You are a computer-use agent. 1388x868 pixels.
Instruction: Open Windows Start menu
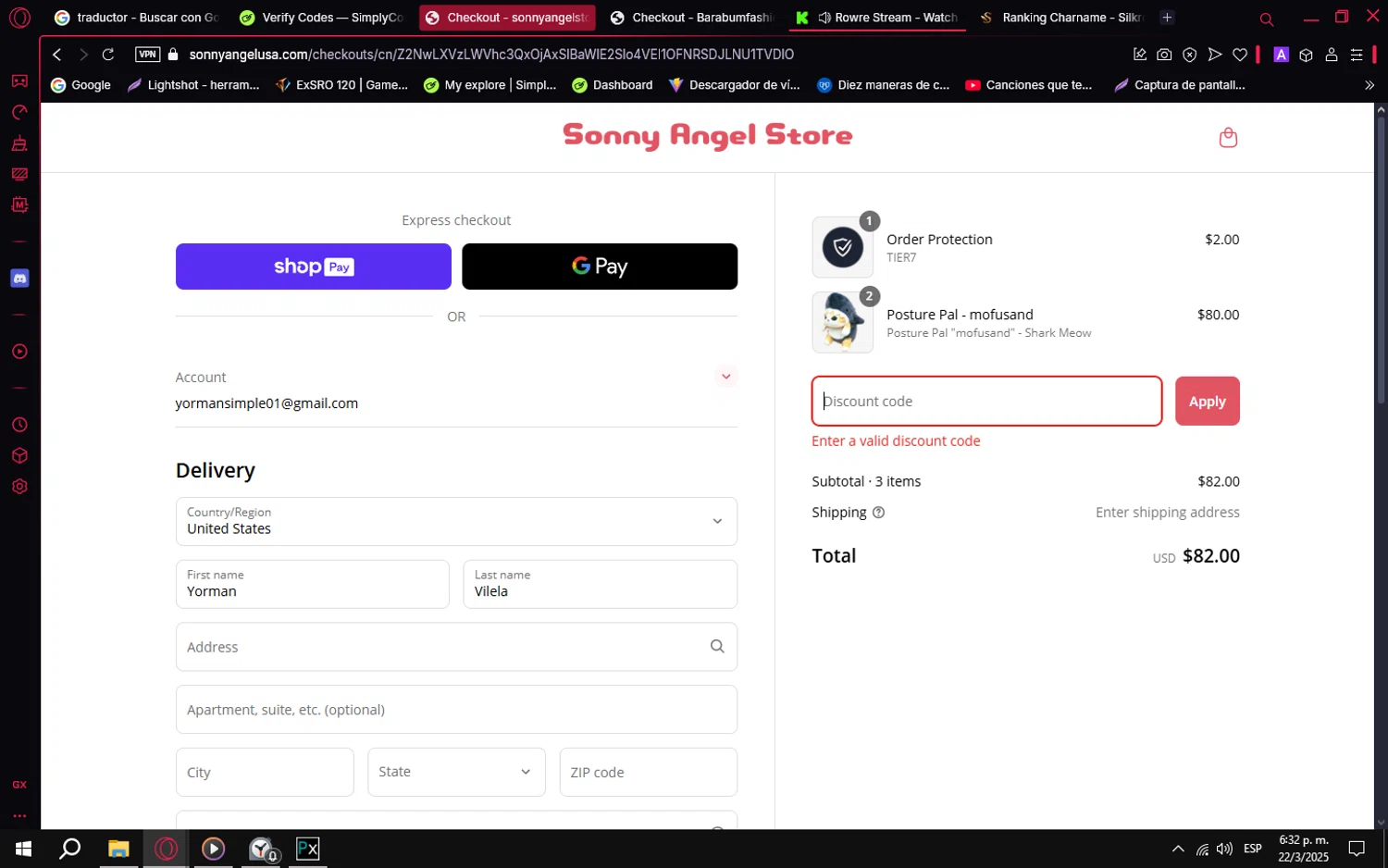tap(23, 849)
